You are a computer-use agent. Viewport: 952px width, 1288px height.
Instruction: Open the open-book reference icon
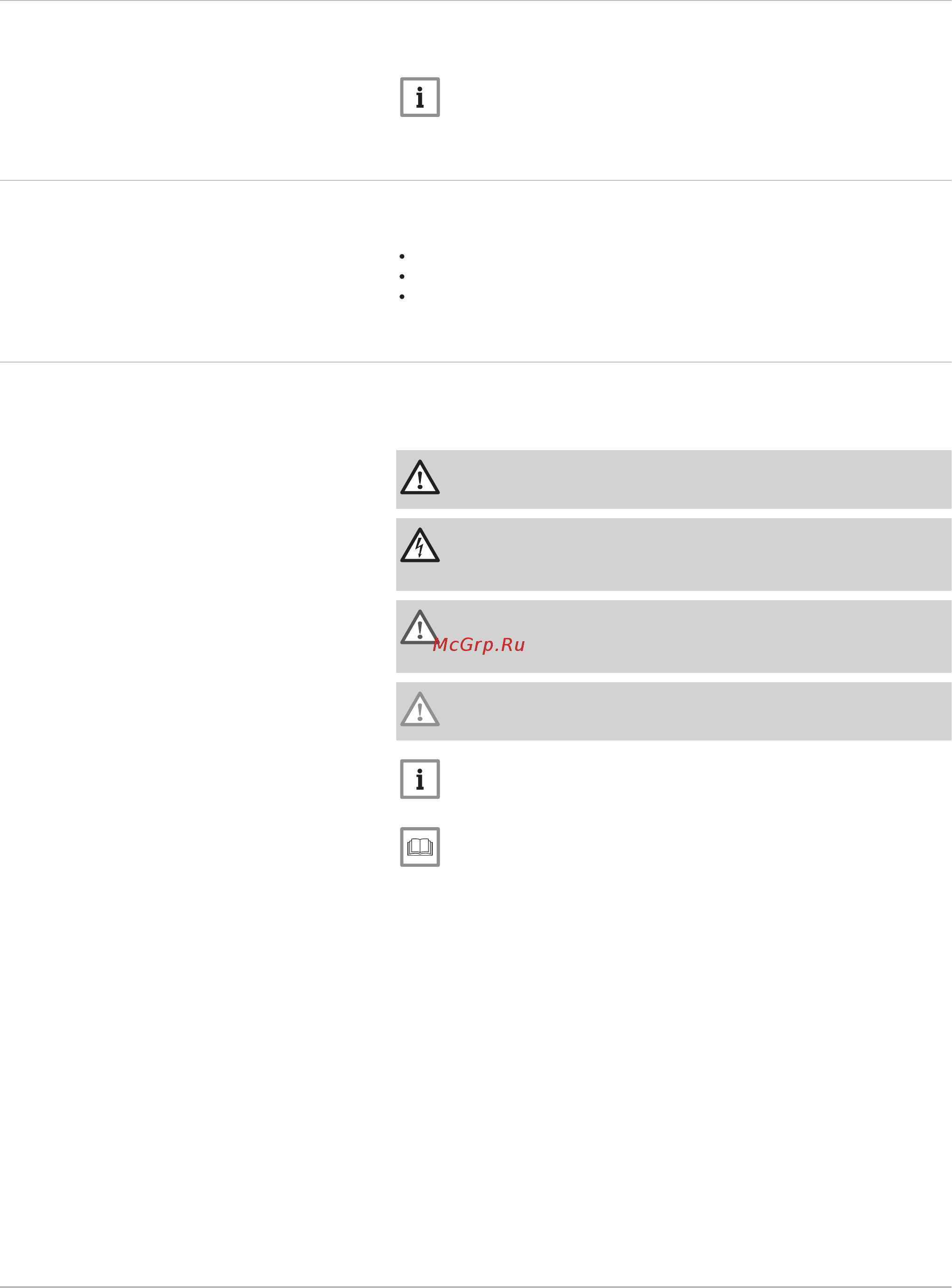(420, 847)
